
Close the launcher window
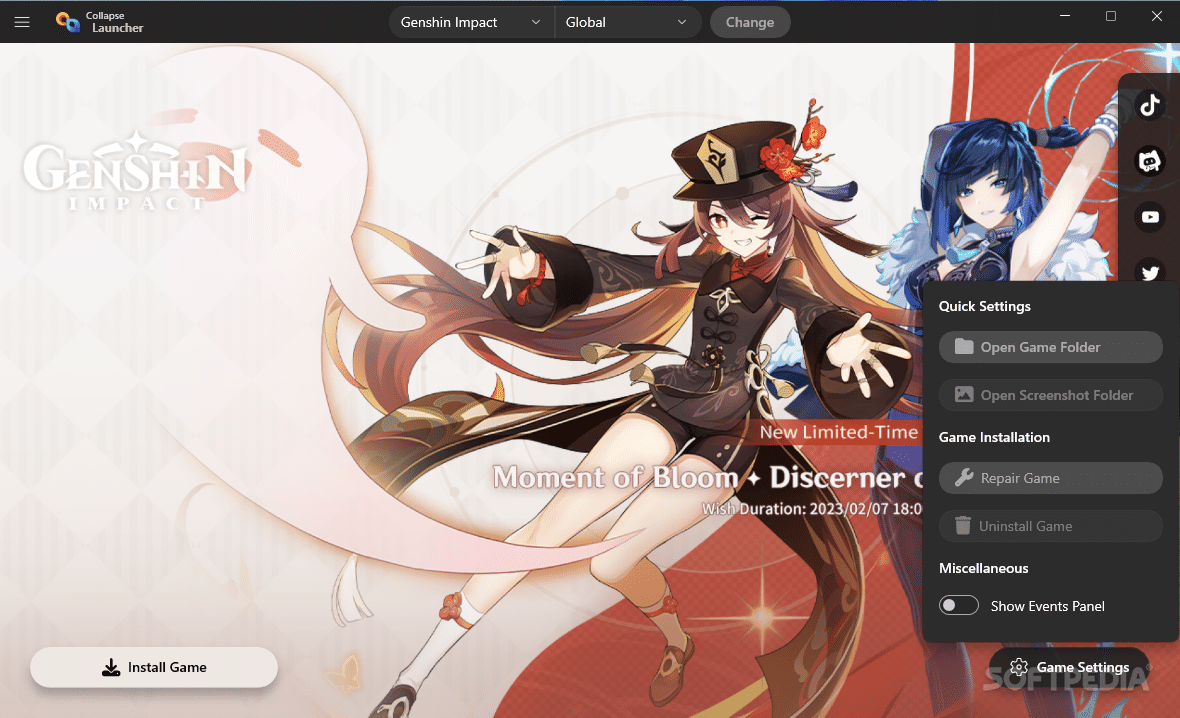tap(1157, 16)
